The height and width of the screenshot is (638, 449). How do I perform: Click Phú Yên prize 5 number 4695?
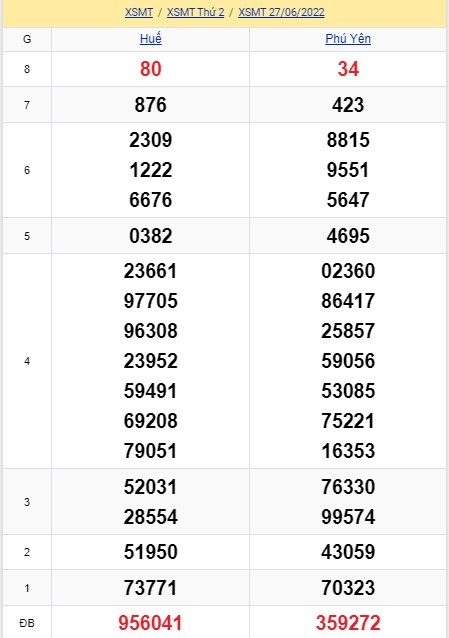348,236
